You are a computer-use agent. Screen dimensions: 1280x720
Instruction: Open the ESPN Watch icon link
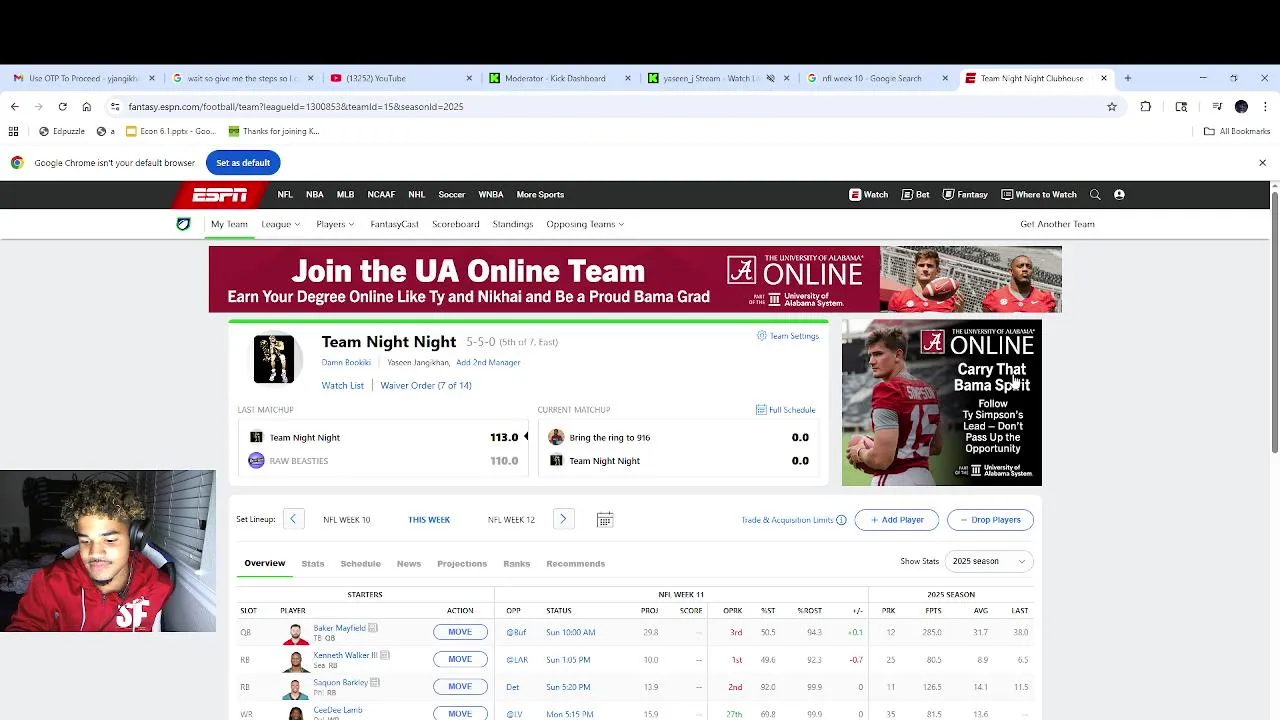point(869,195)
